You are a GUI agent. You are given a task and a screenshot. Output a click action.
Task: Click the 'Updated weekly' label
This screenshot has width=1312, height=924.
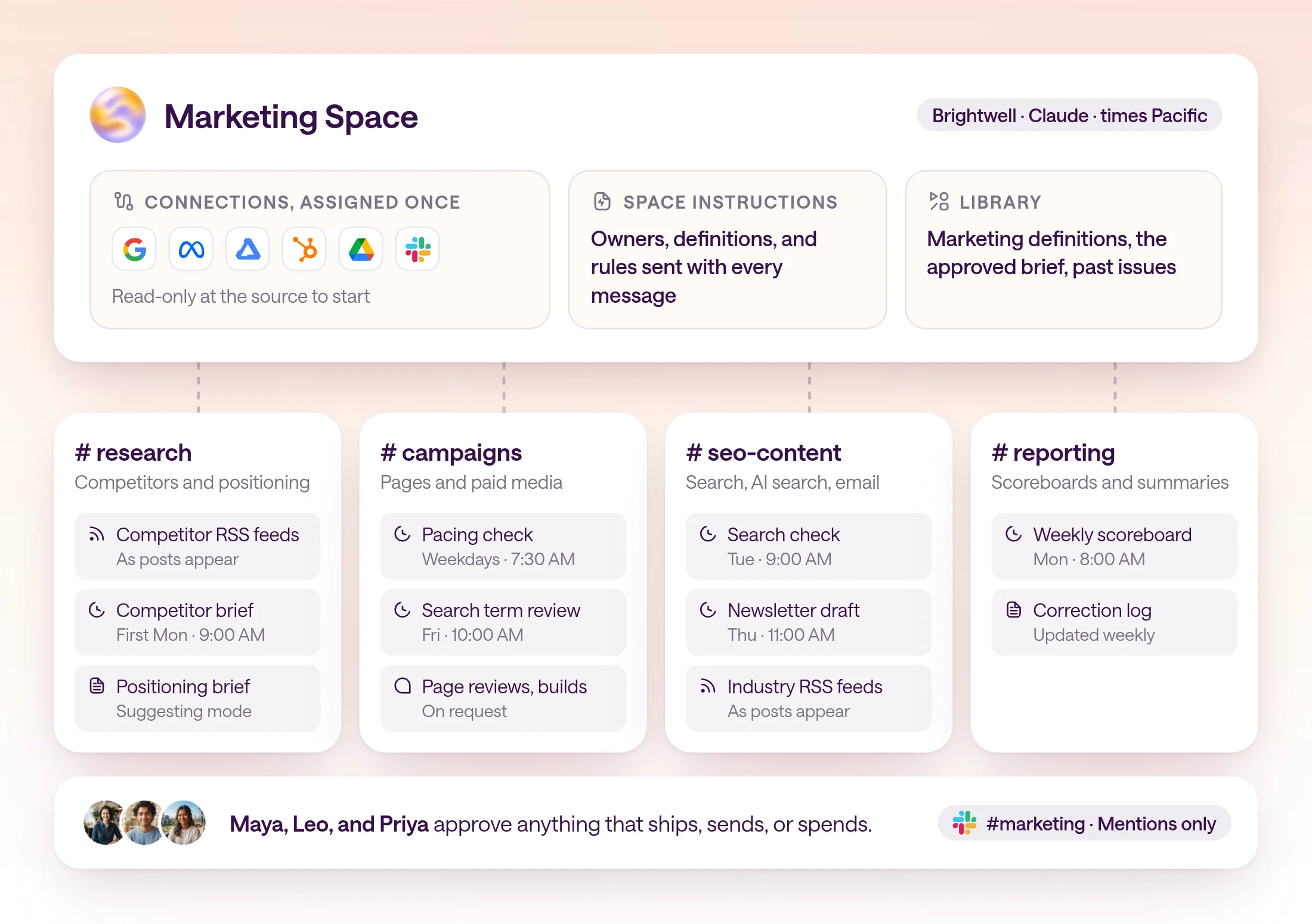click(1094, 635)
